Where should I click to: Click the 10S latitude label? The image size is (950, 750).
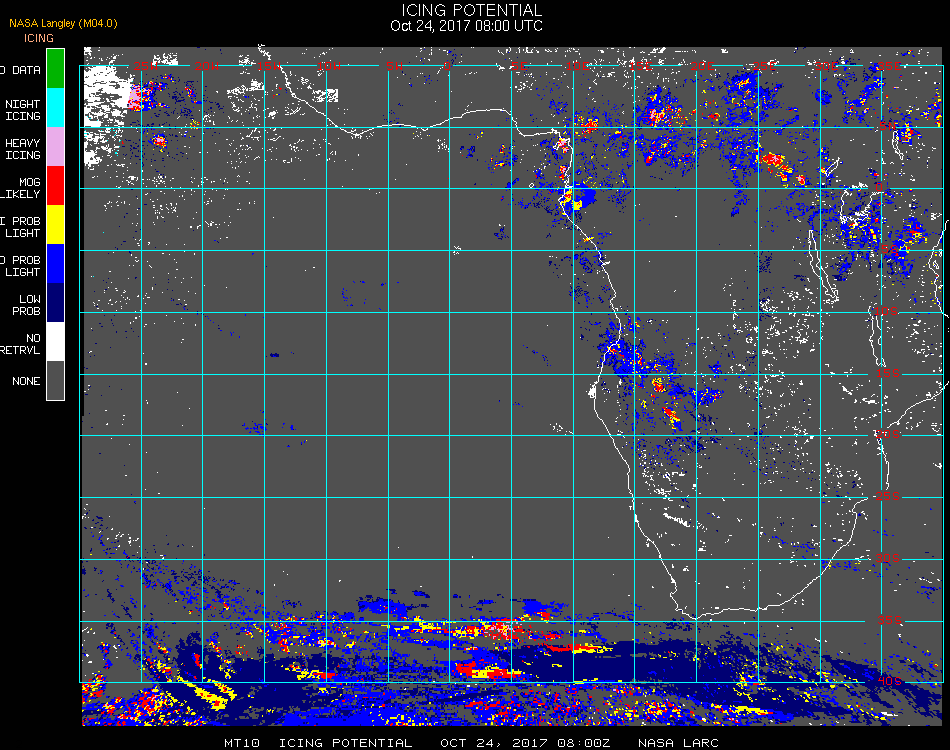886,311
